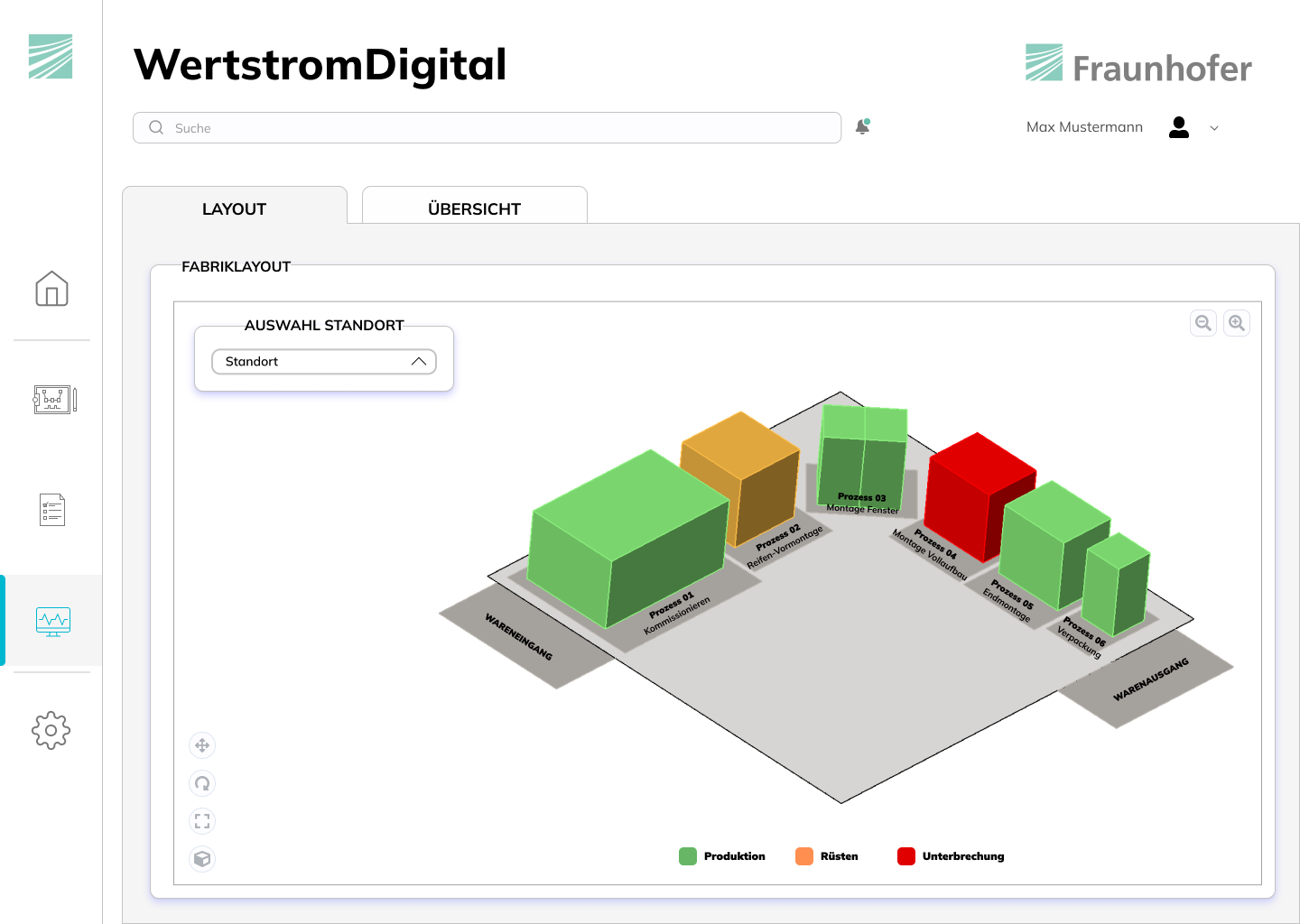Click the FABRIKLAYOUT section heading
This screenshot has width=1300, height=924.
237,266
